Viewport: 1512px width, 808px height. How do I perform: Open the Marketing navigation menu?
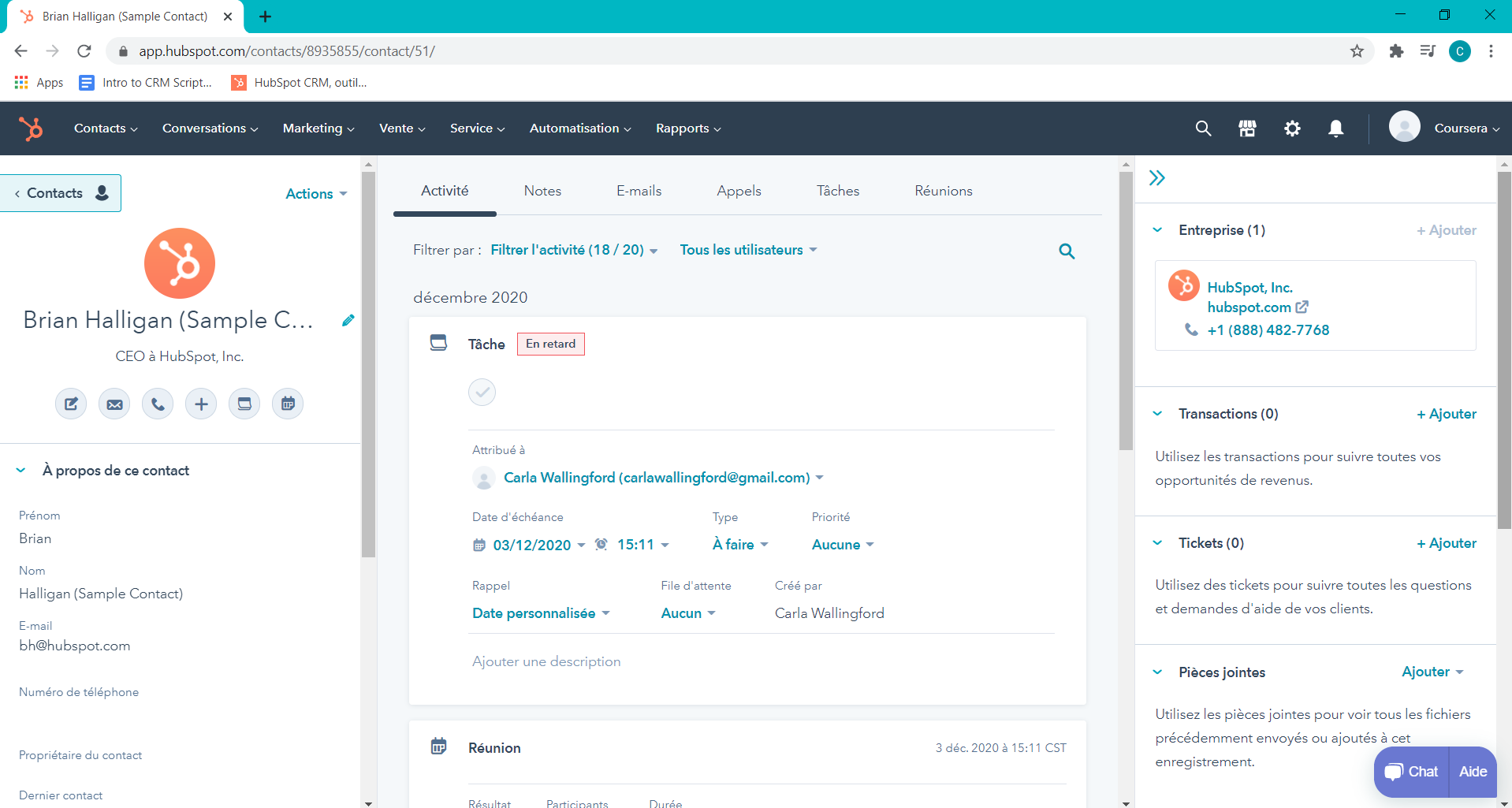click(x=318, y=128)
